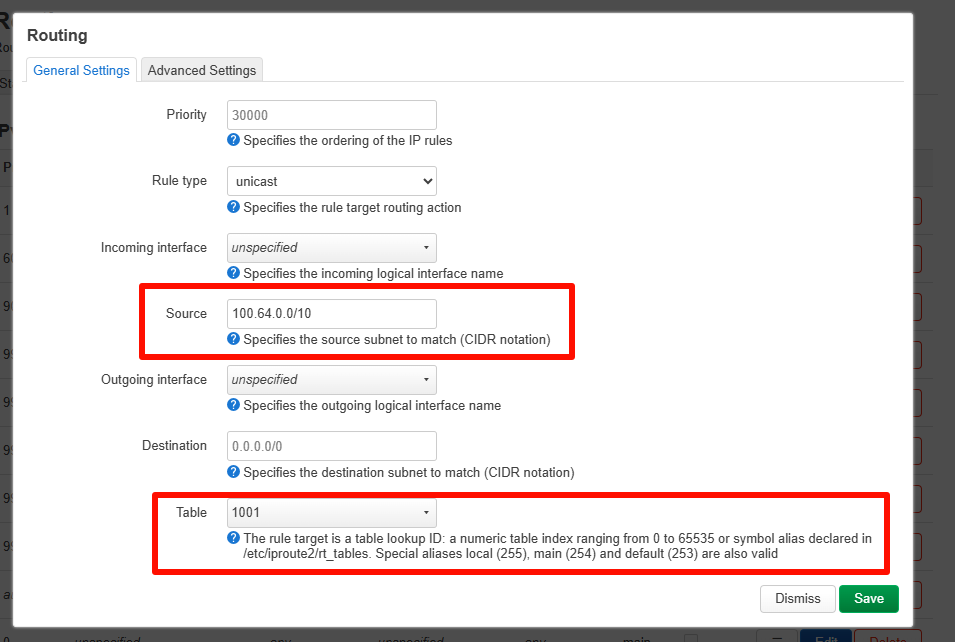Click the help icon under the Priority field

233,141
